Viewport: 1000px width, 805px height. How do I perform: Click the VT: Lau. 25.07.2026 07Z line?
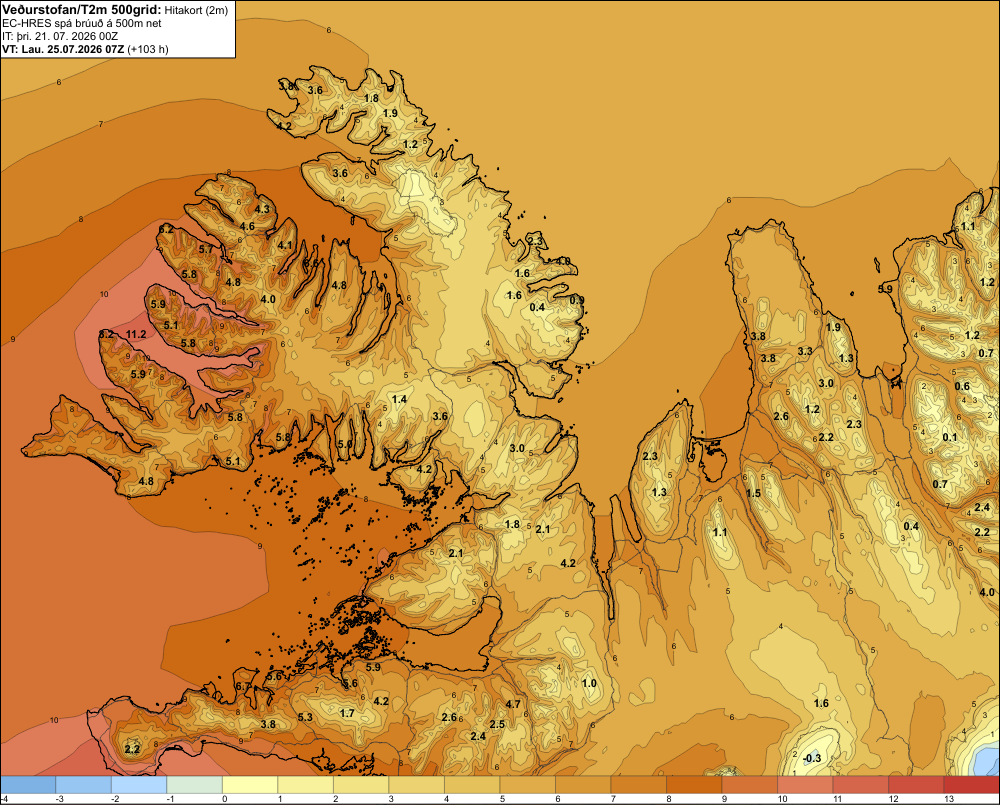tap(62, 49)
